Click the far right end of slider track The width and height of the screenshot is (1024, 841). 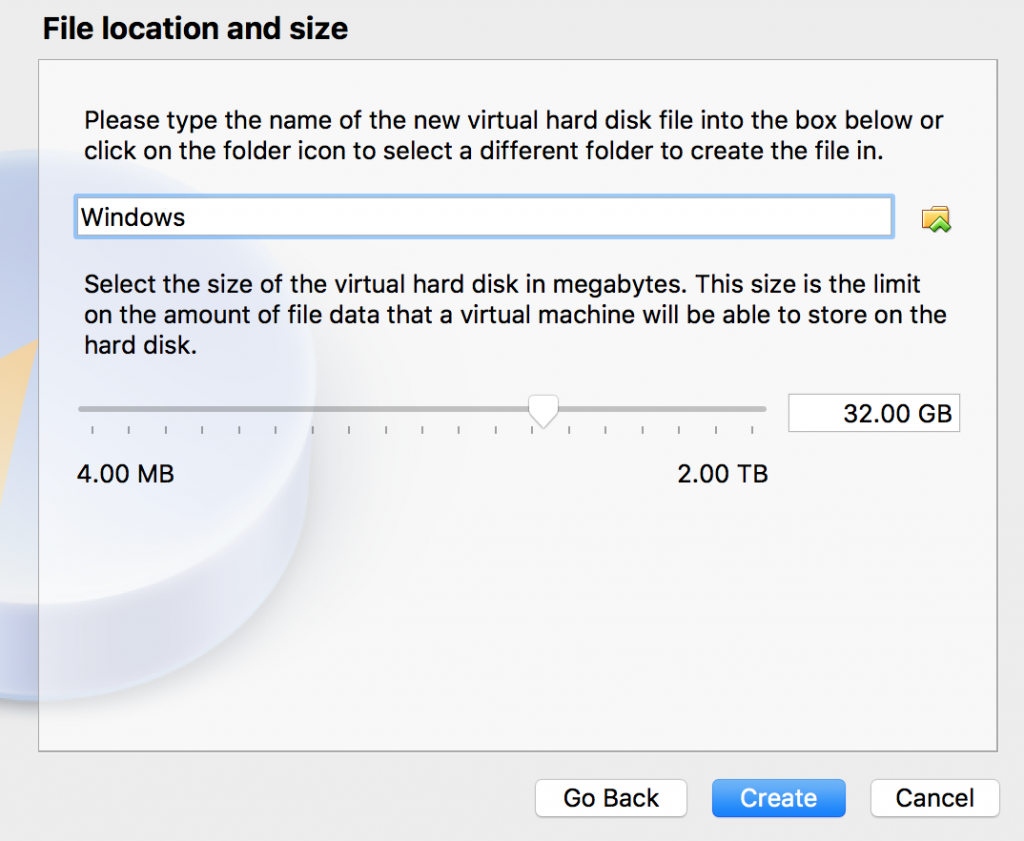click(762, 408)
